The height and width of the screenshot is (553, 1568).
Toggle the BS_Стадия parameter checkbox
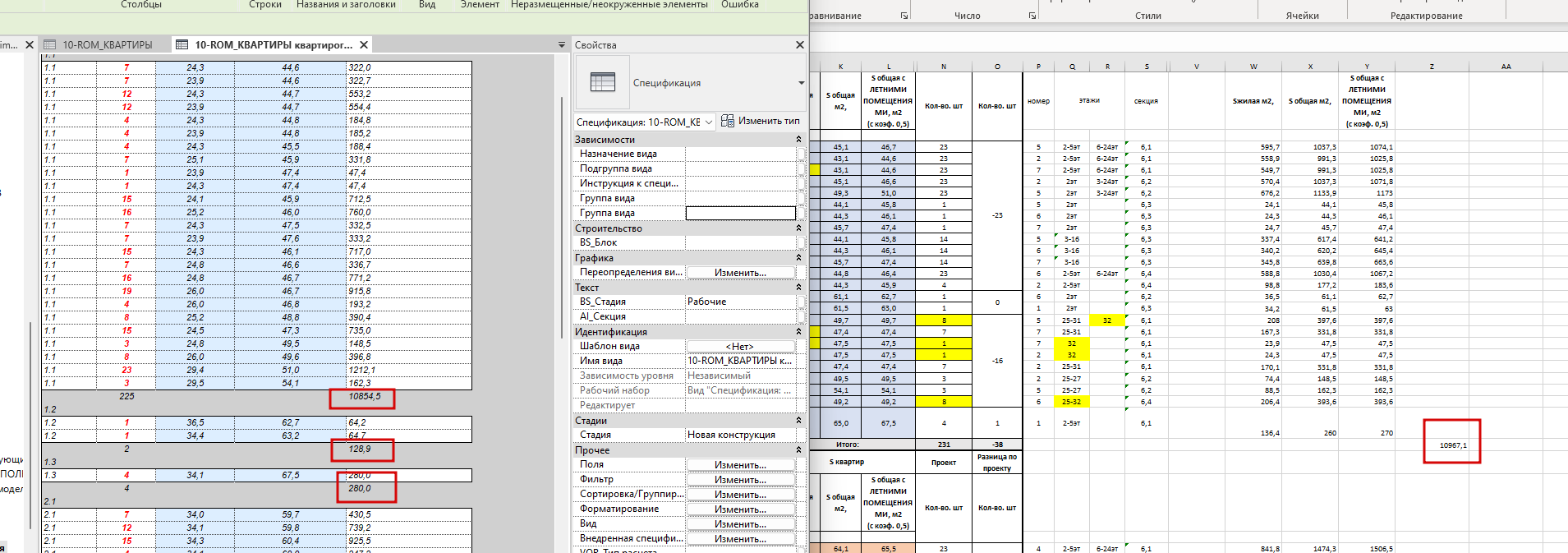(801, 302)
